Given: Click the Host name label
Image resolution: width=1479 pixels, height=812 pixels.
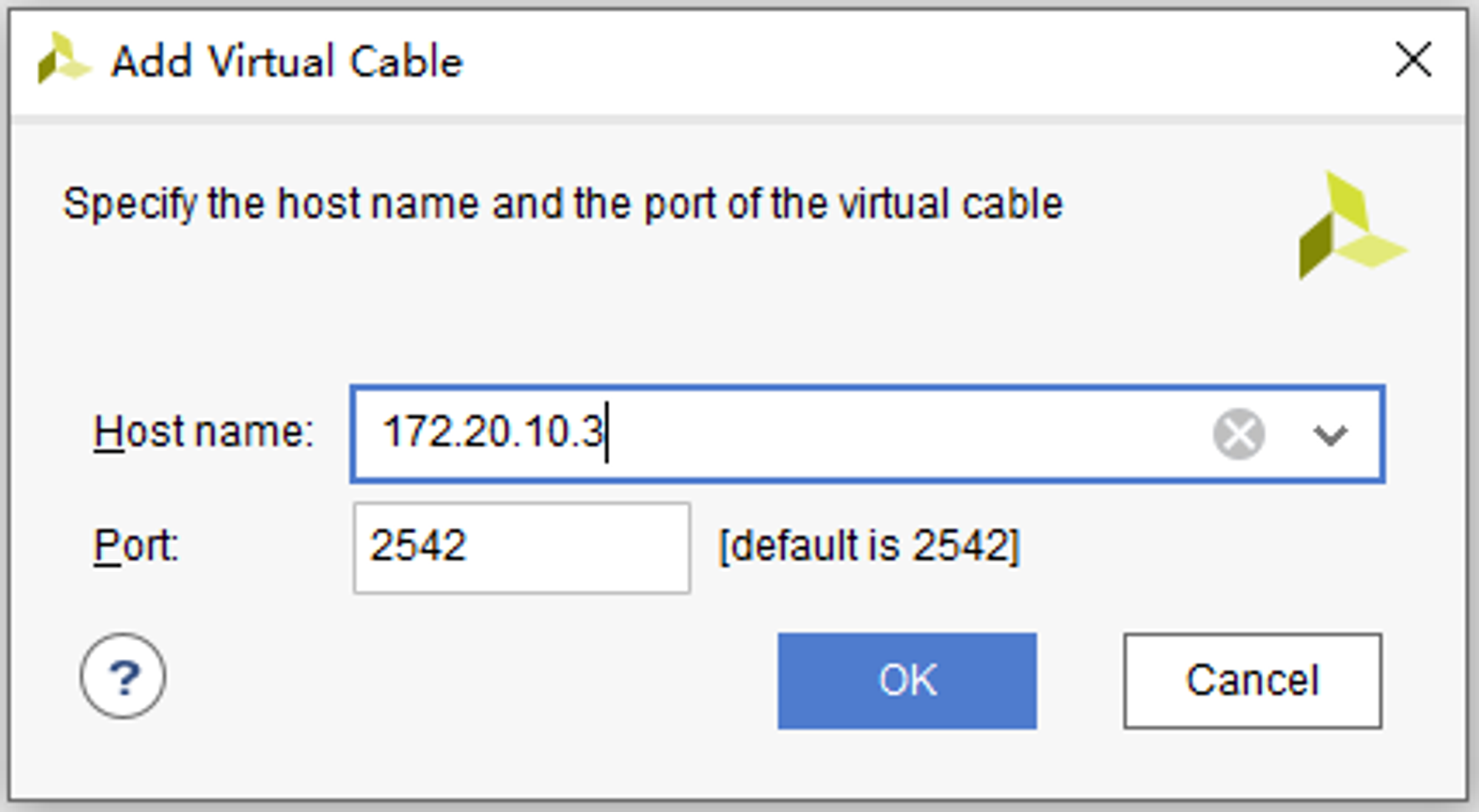Looking at the screenshot, I should coord(203,432).
